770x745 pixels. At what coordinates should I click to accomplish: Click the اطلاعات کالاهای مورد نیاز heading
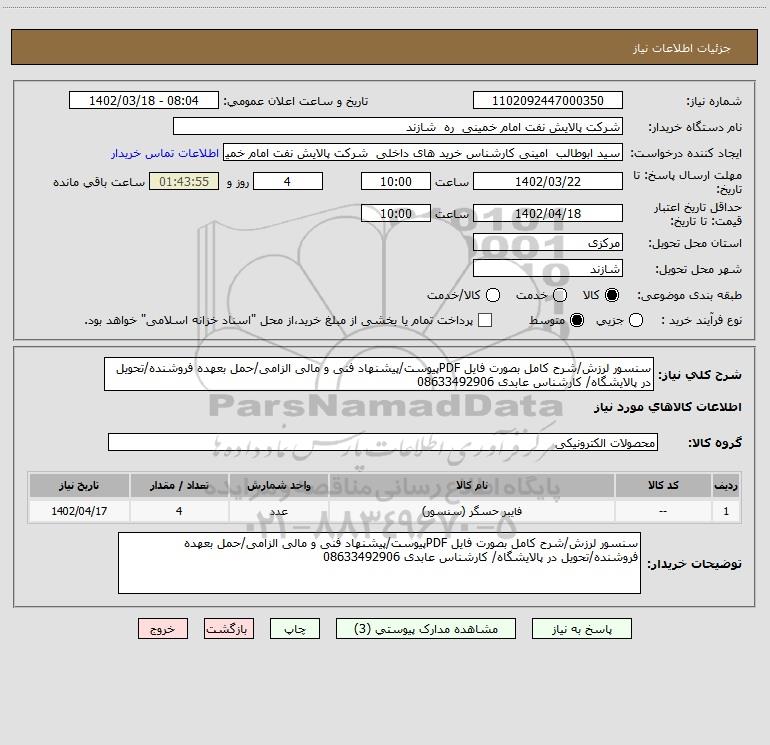667,407
